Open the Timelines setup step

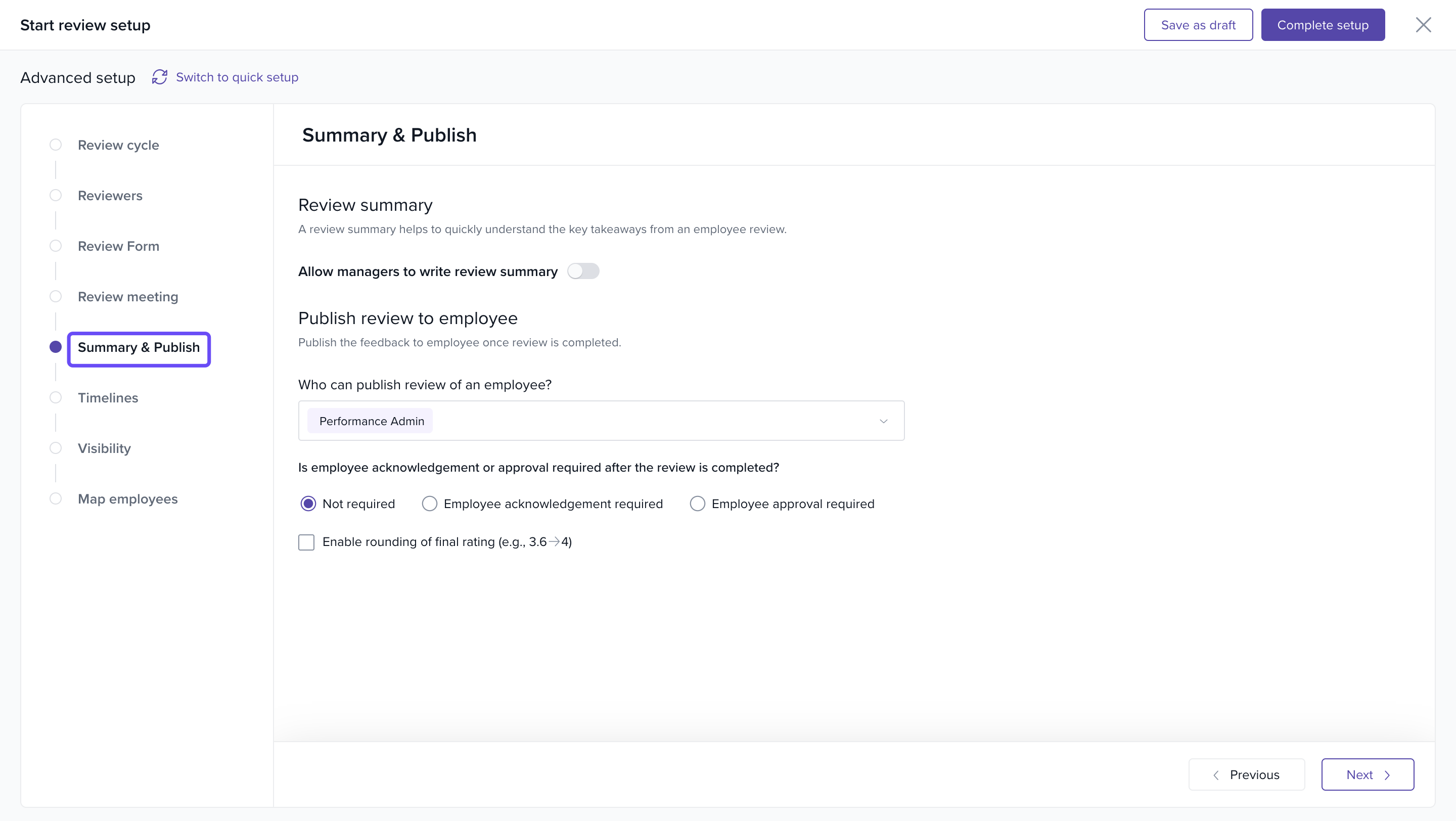click(x=108, y=398)
